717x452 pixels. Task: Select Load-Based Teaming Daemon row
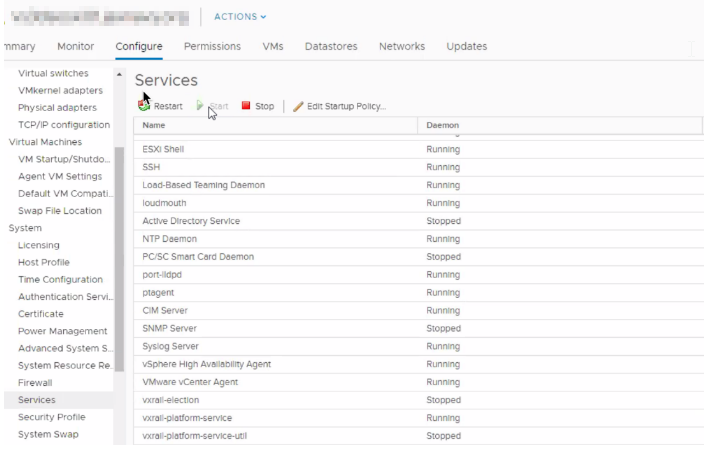[x=418, y=185]
